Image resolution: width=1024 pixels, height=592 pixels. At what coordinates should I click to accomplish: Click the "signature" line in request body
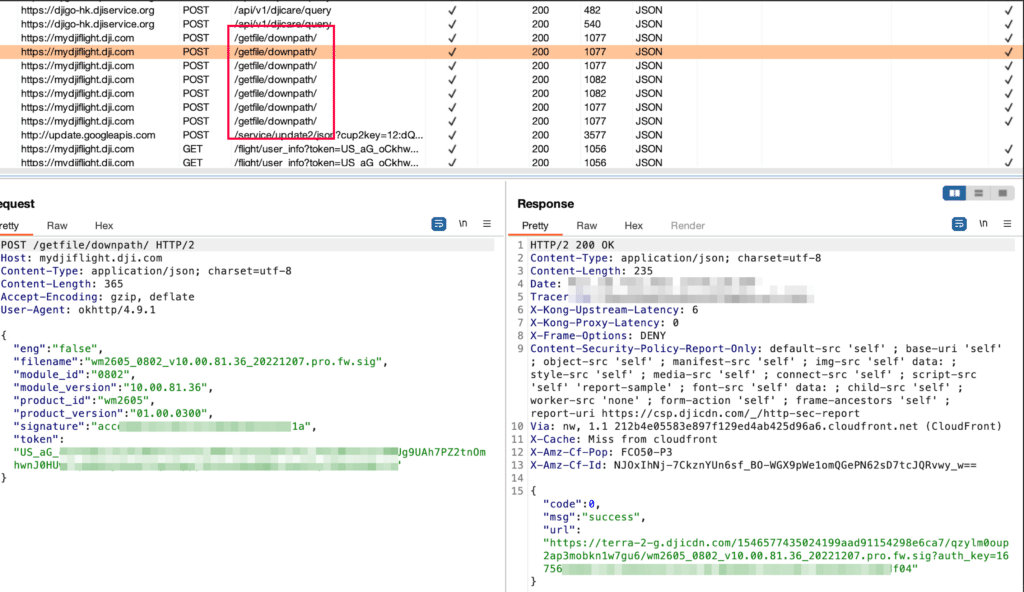click(165, 426)
